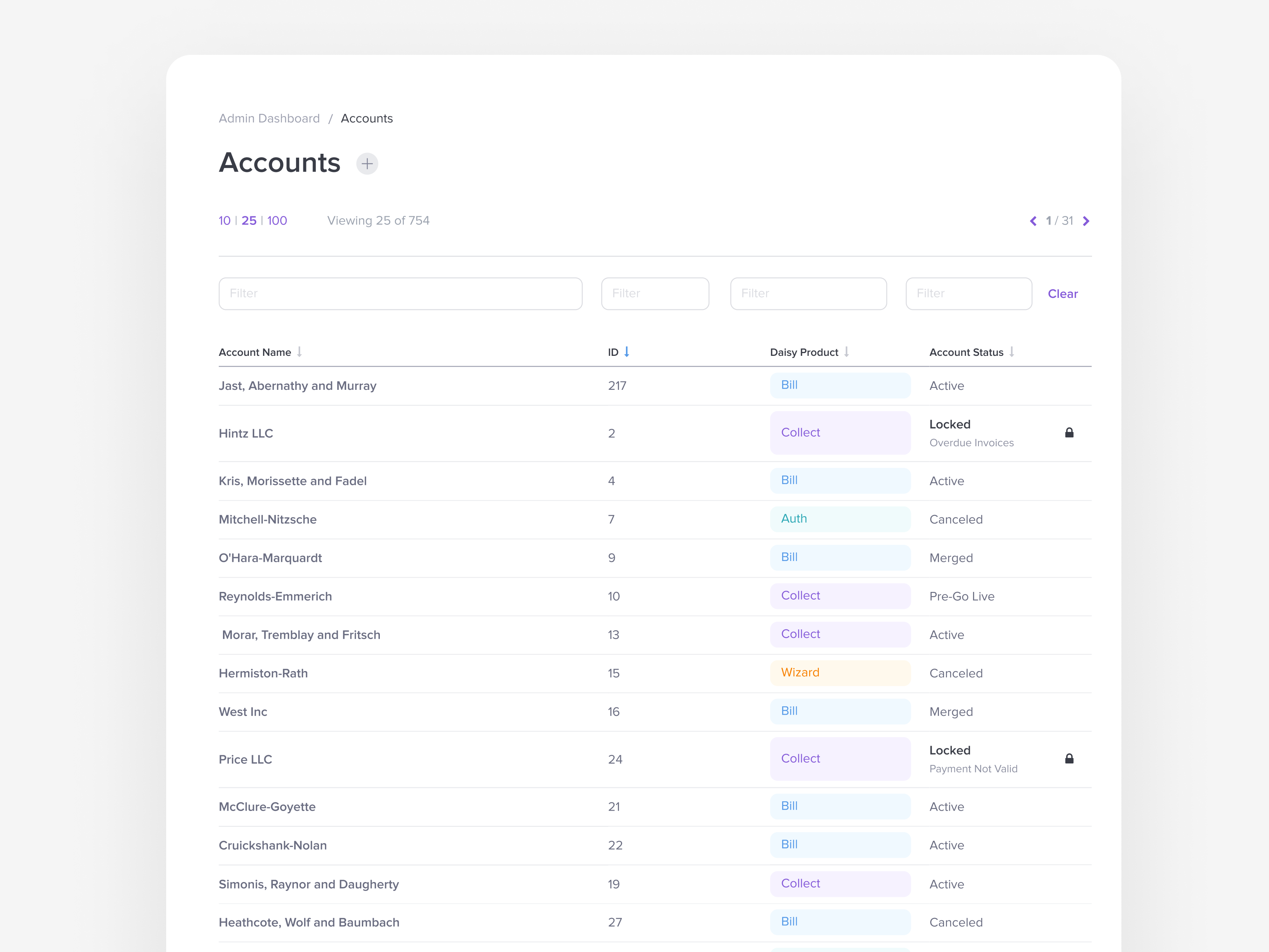Add a new account via the plus icon
Viewport: 1269px width, 952px height.
367,163
